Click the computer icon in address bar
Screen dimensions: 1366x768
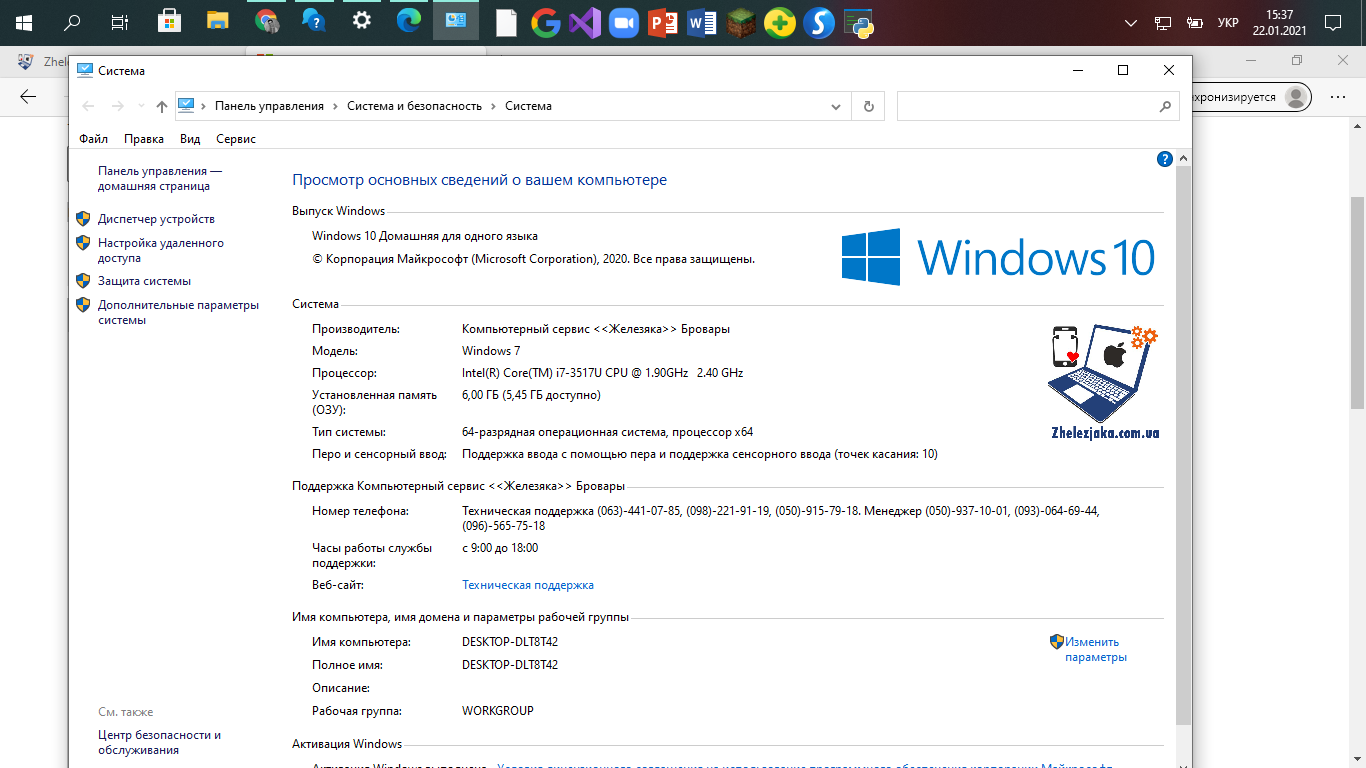click(x=186, y=105)
